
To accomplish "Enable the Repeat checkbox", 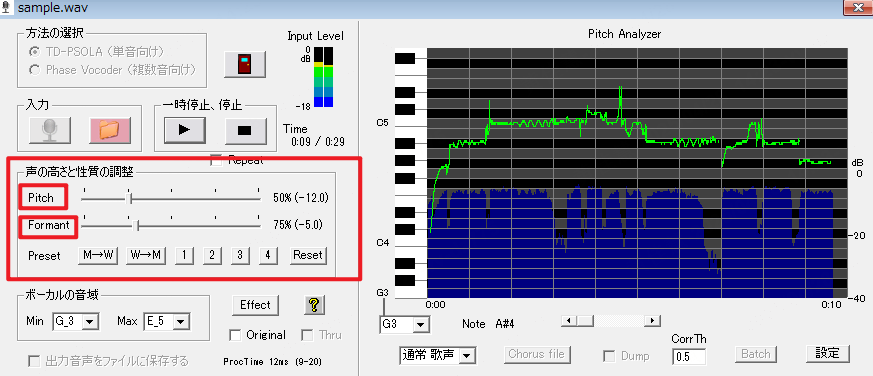I will click(x=217, y=161).
